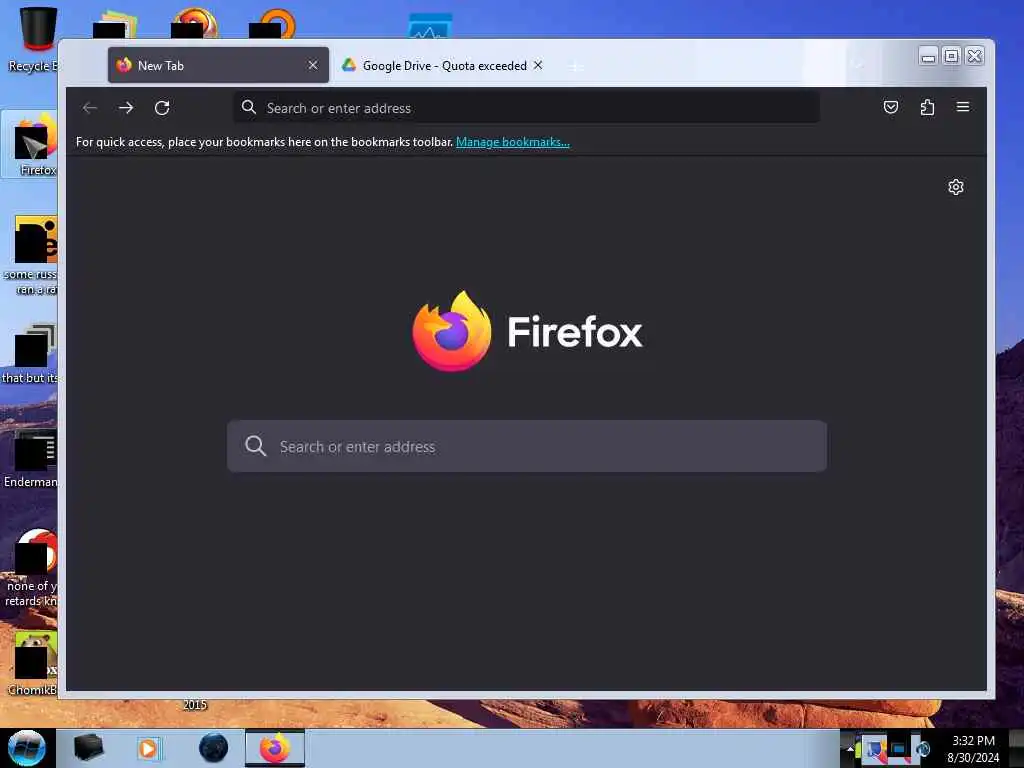Image resolution: width=1024 pixels, height=768 pixels.
Task: Open the dark globe taskbar app
Action: (x=214, y=748)
